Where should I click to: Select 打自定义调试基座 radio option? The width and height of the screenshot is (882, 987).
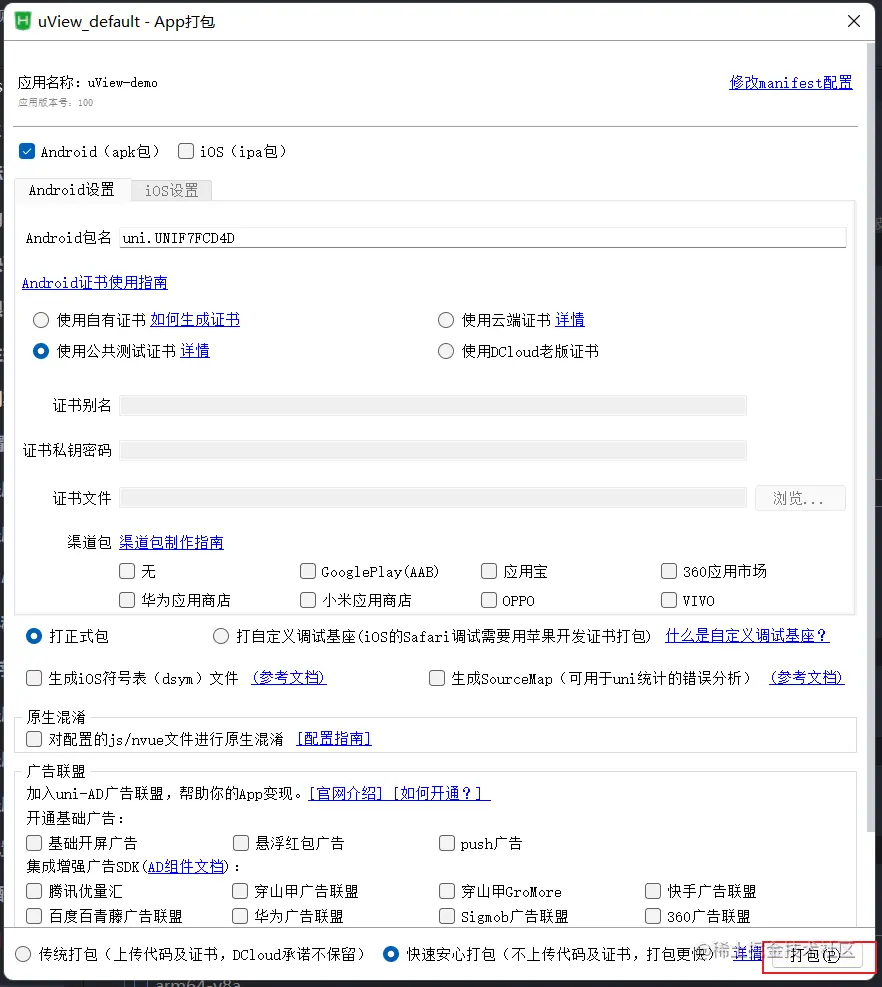(221, 636)
